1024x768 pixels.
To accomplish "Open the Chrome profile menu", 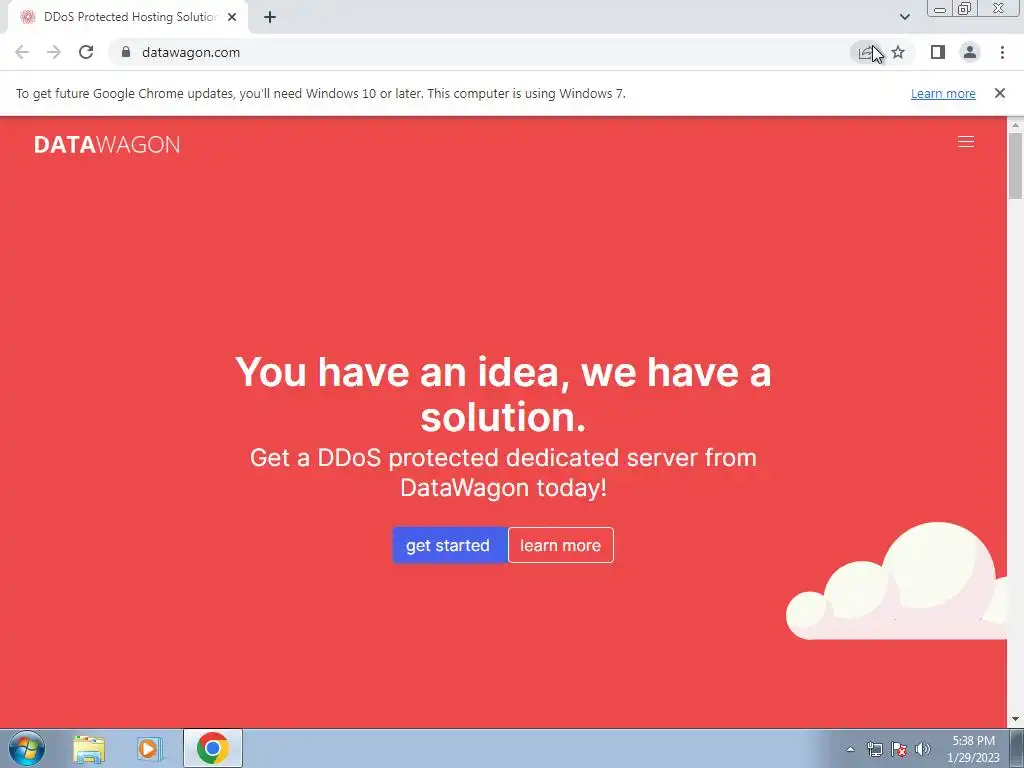I will 970,52.
